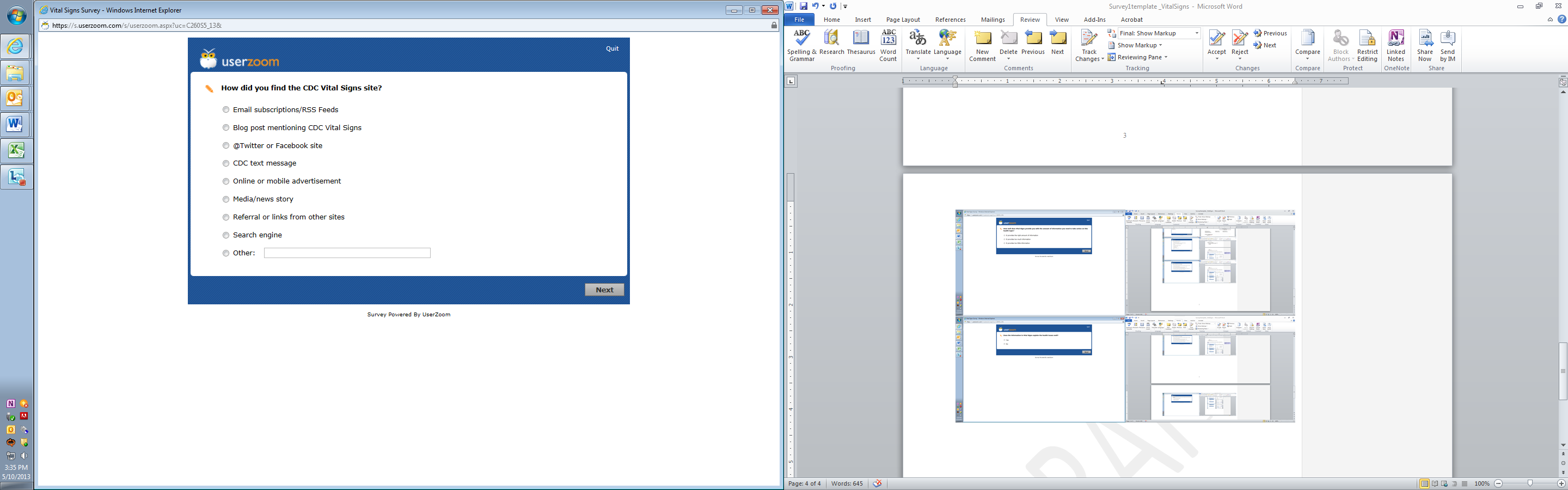Run Spelling & Grammar check in Word
Viewport: 1568px width, 490px height.
click(x=801, y=45)
